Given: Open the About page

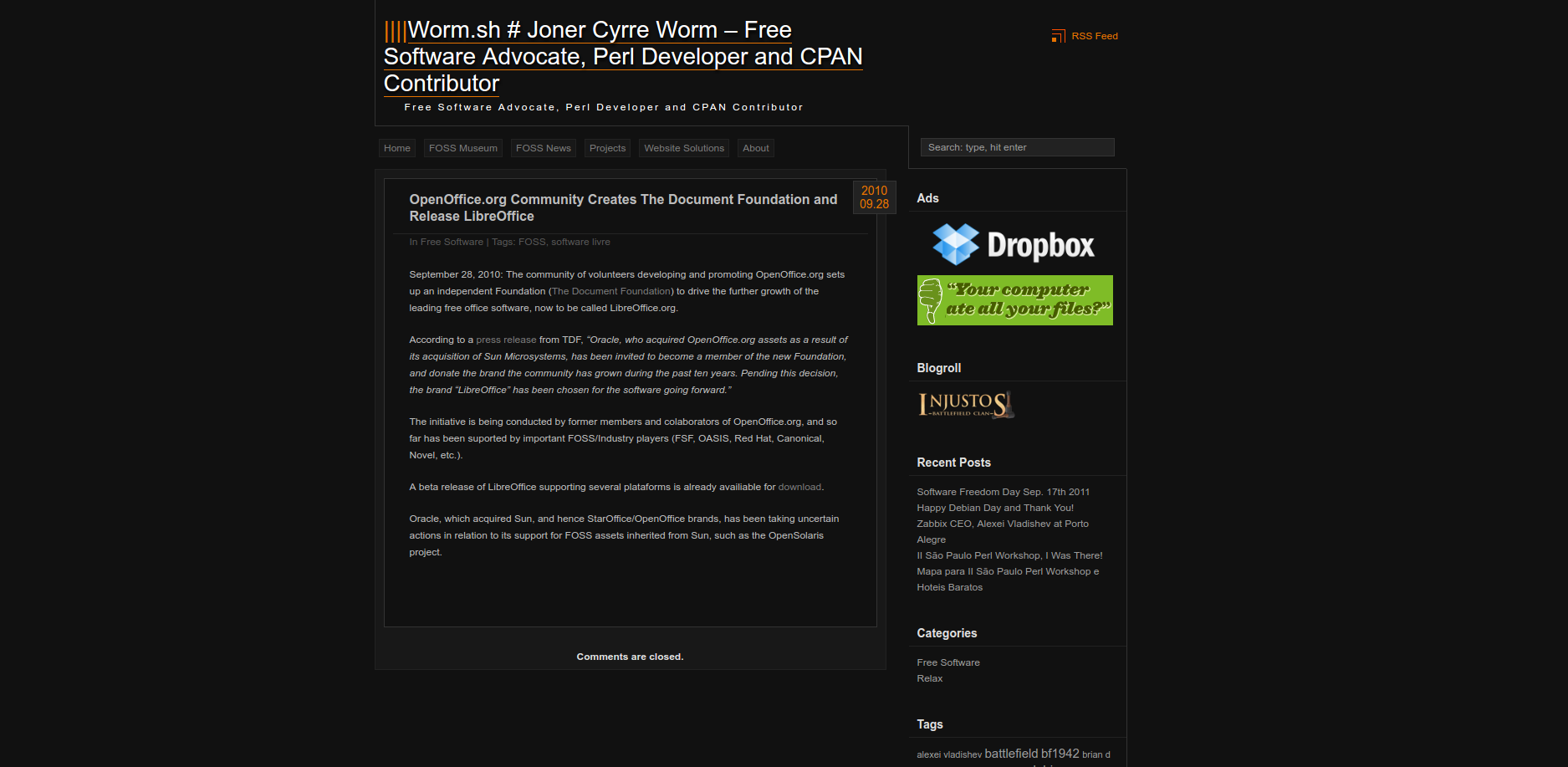Looking at the screenshot, I should (755, 148).
